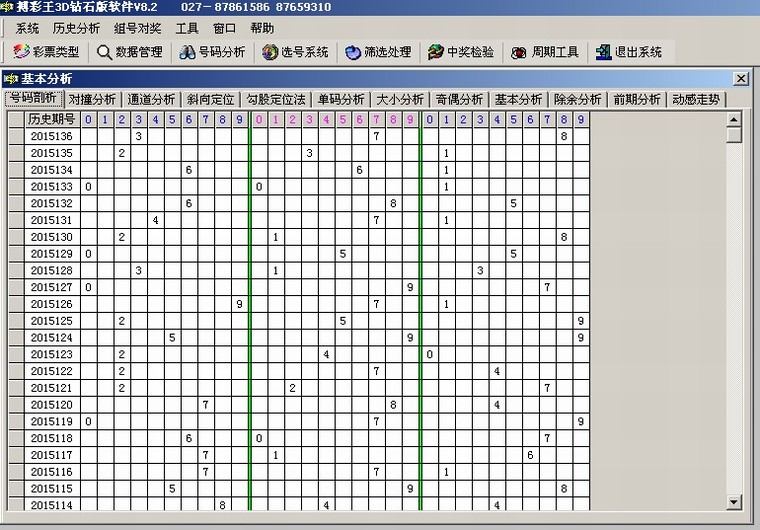Open the 系统 menu
This screenshot has width=760, height=530.
(28, 29)
